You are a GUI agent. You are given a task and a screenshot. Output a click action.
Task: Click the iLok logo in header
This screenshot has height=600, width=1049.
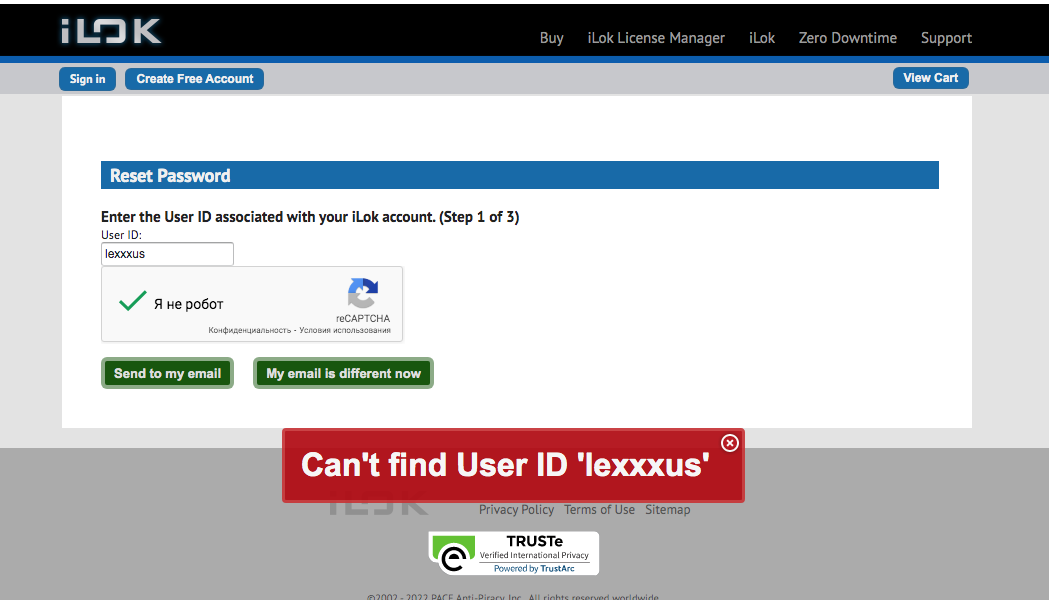[x=111, y=31]
